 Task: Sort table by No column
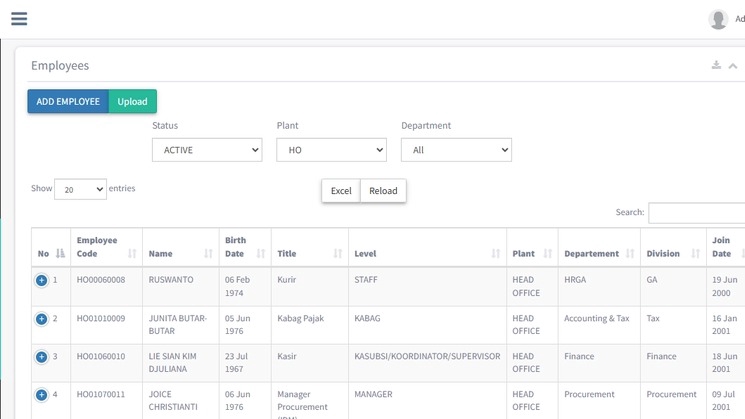pyautogui.click(x=50, y=254)
